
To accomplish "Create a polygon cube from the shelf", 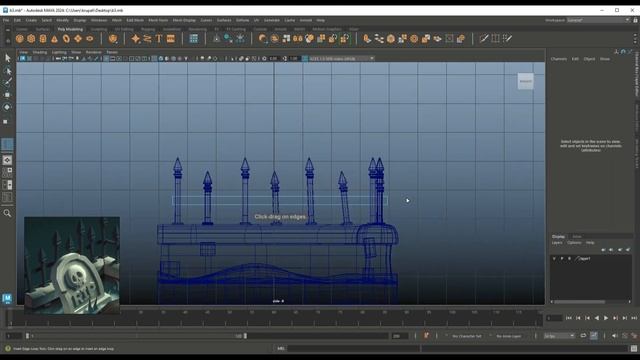I will (x=31, y=39).
